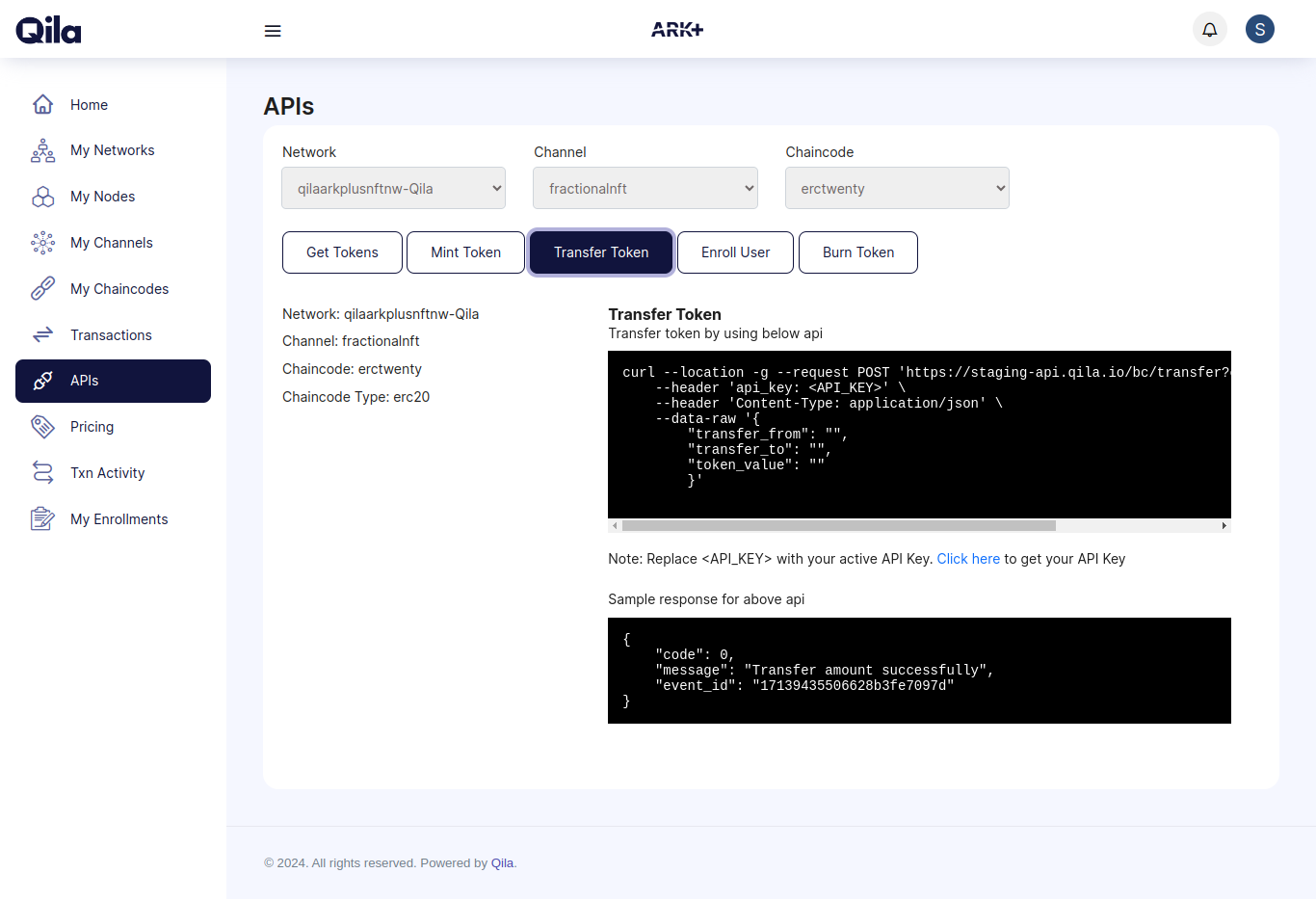Click the APIs page heading
The image size is (1316, 900).
click(x=289, y=106)
